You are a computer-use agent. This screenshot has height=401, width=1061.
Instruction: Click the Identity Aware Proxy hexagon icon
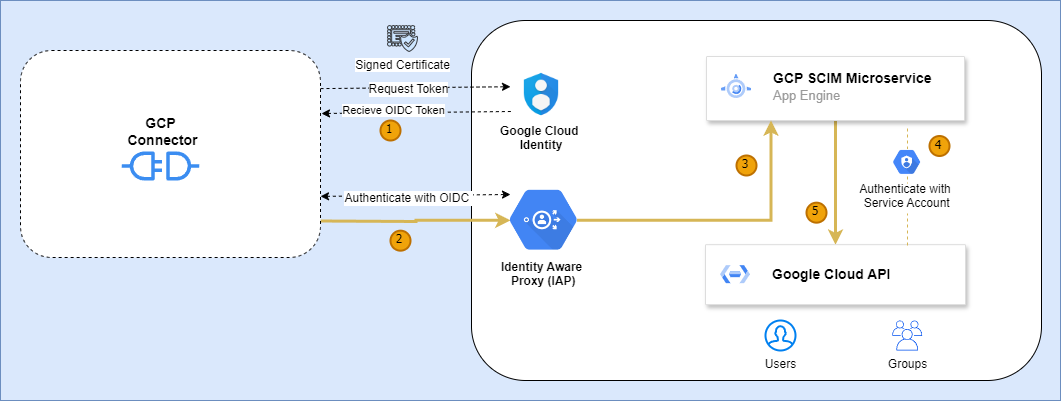coord(541,220)
